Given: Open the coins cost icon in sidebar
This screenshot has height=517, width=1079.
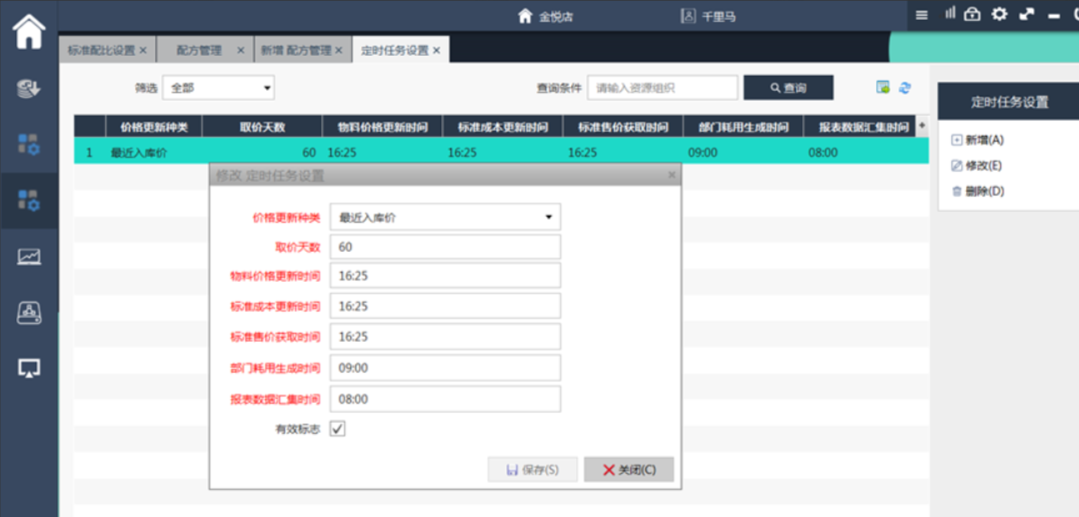Looking at the screenshot, I should click(x=29, y=89).
